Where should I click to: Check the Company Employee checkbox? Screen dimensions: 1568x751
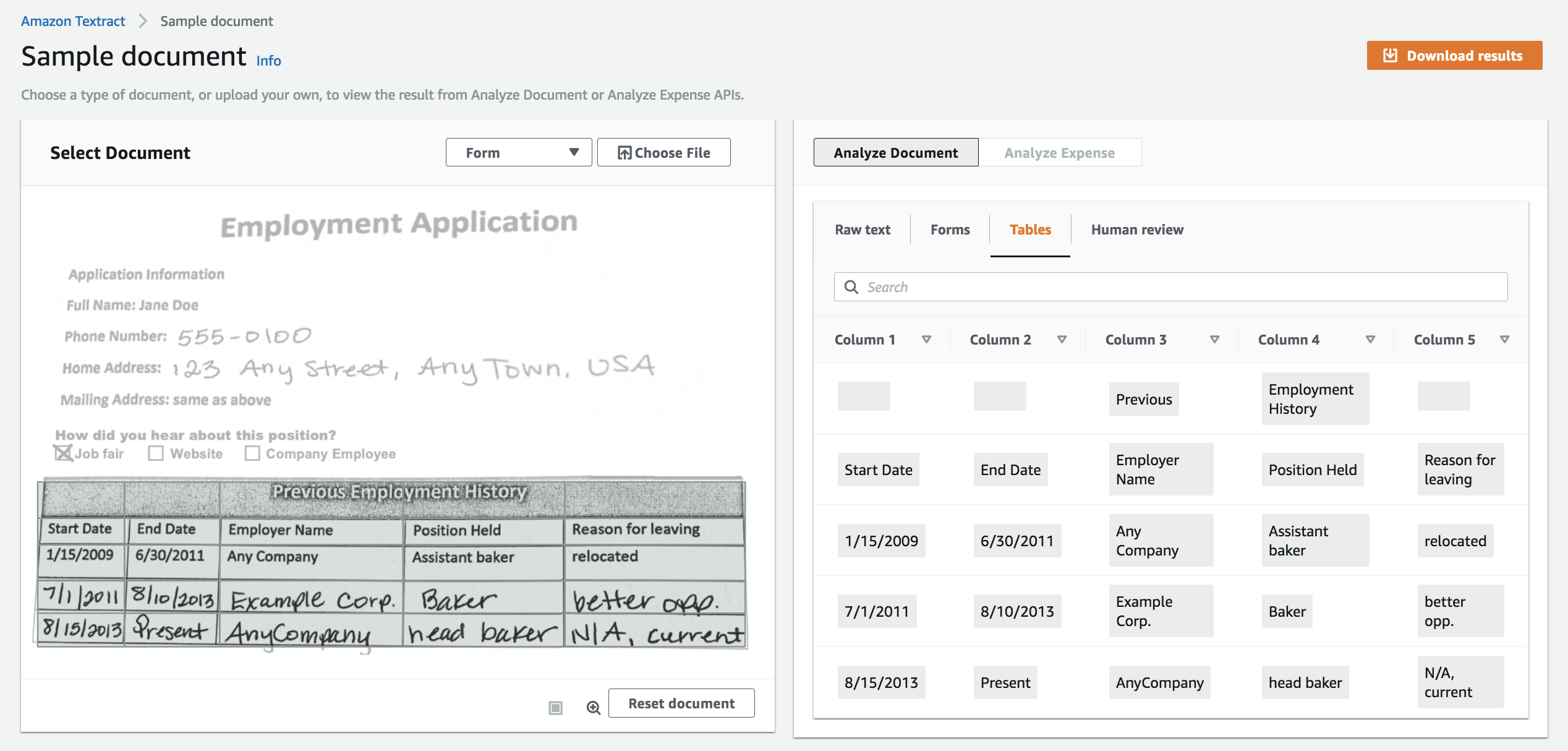click(x=252, y=453)
